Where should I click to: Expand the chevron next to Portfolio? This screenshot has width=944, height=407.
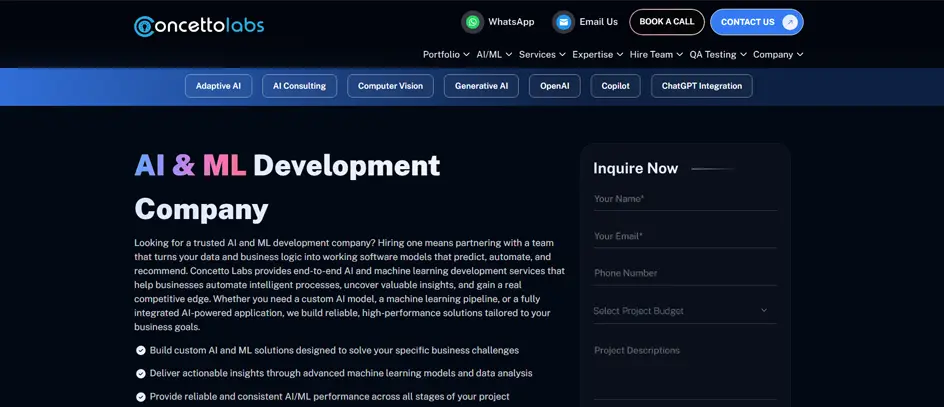pyautogui.click(x=466, y=55)
